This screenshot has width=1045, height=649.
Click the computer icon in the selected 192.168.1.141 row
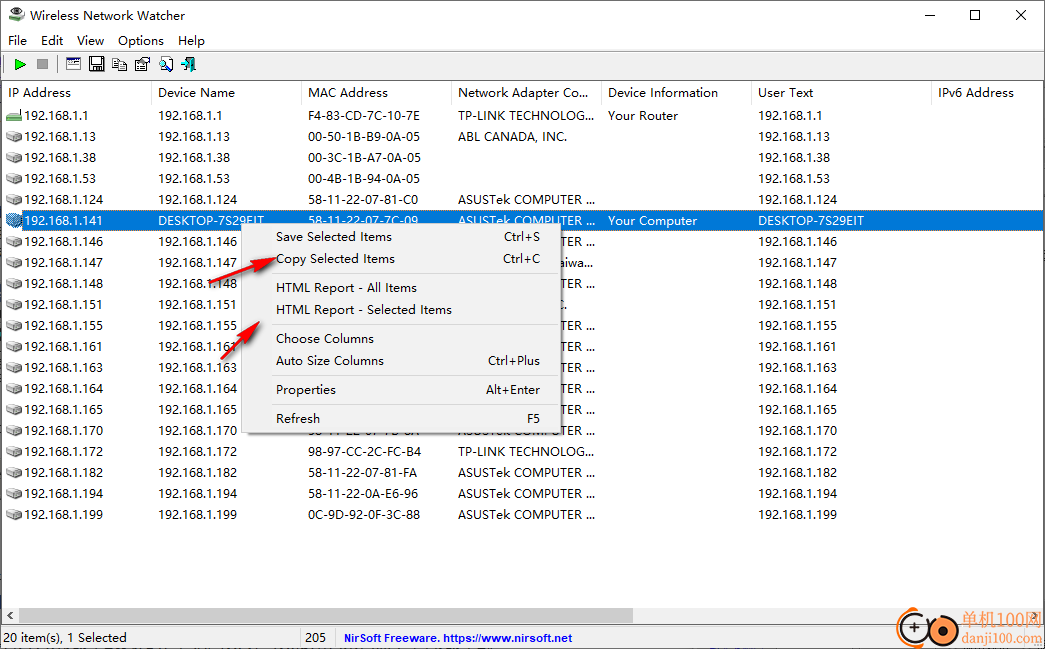14,221
